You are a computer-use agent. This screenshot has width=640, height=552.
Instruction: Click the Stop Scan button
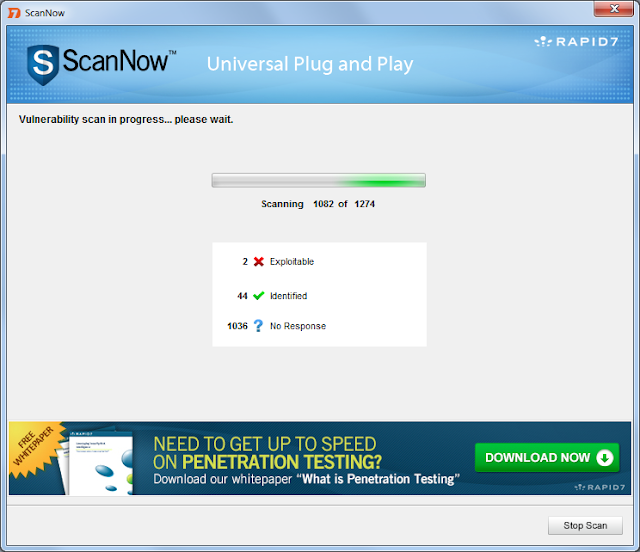(585, 525)
